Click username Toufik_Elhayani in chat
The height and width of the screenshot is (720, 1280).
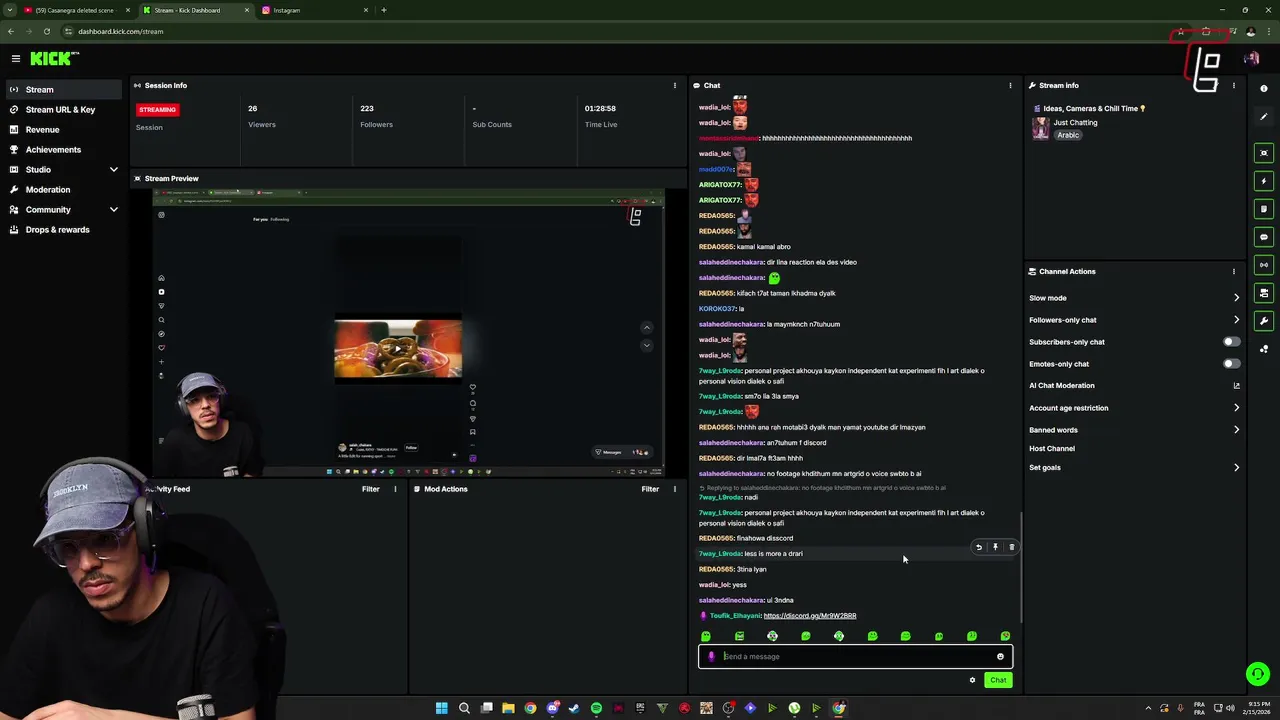(735, 616)
